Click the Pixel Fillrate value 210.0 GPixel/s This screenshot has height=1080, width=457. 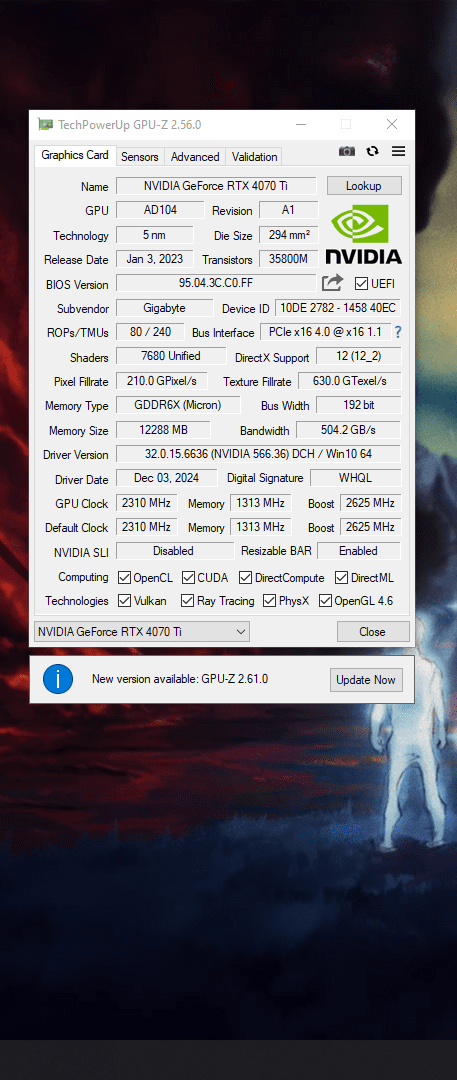(162, 381)
